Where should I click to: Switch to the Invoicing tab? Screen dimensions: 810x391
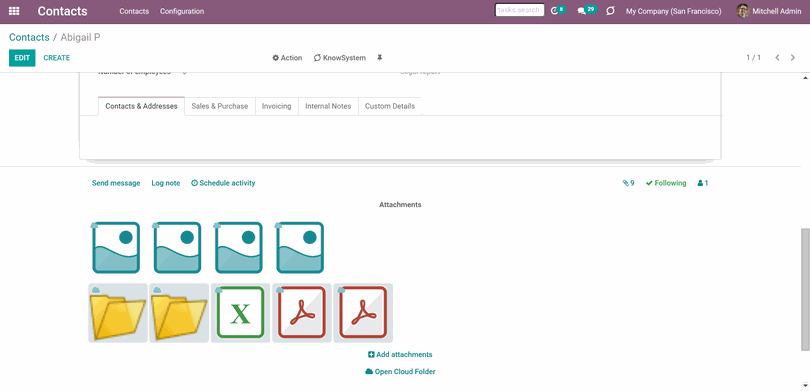(x=276, y=106)
